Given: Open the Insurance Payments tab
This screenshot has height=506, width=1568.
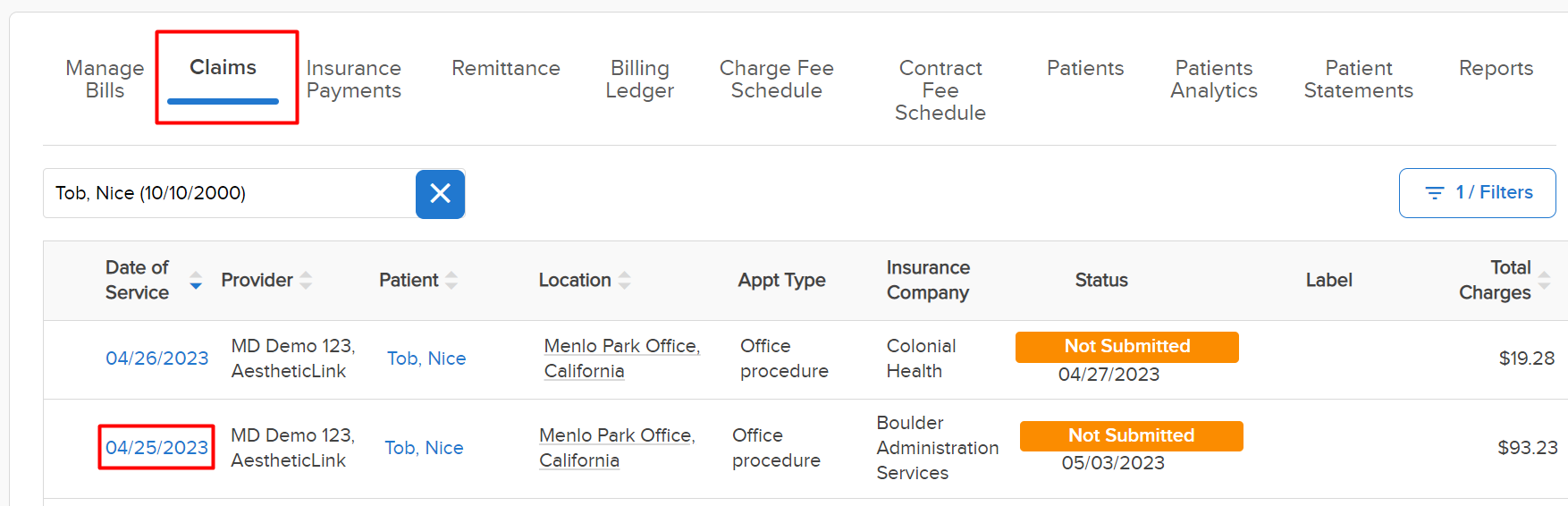Looking at the screenshot, I should click(x=353, y=80).
